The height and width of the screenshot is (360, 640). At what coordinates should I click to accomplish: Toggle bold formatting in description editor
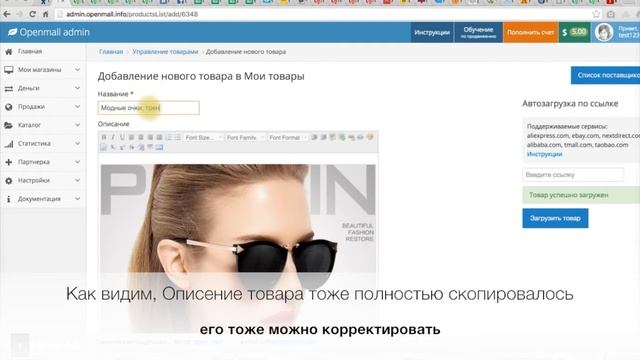pos(104,138)
